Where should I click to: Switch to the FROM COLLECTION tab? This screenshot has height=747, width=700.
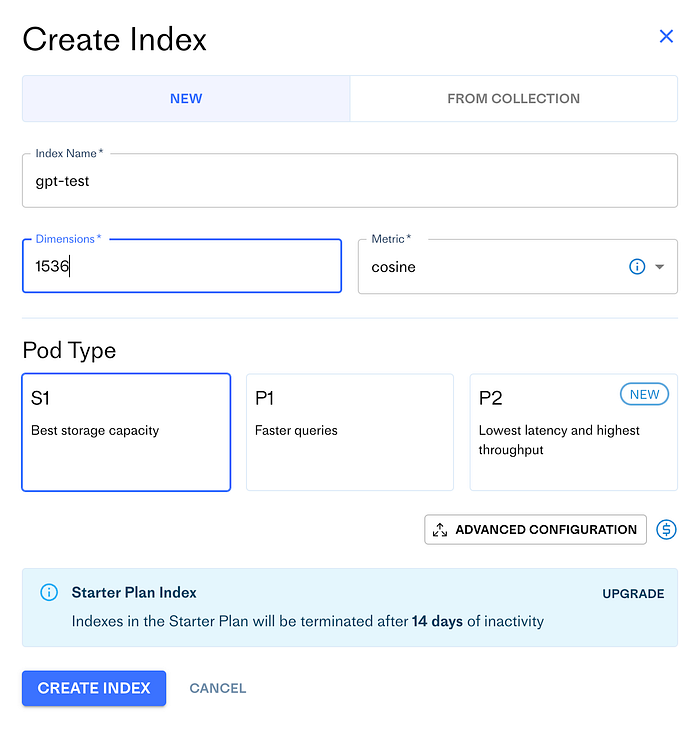(513, 99)
